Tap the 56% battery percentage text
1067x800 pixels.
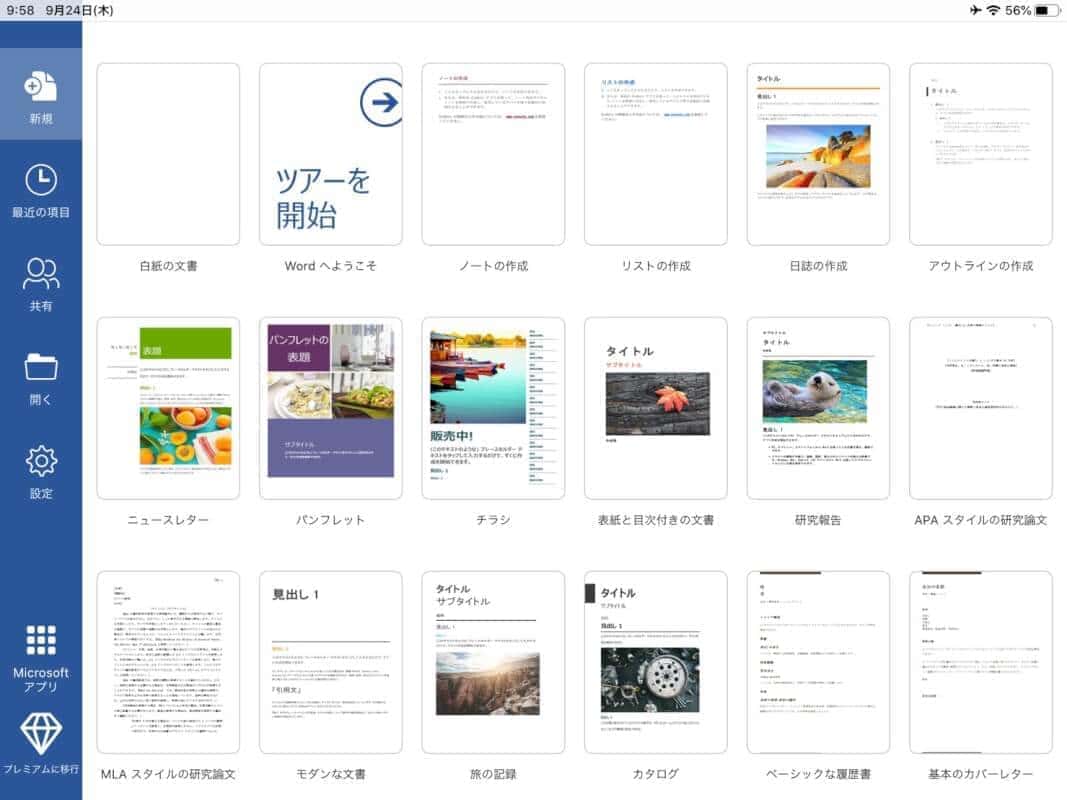(x=1018, y=10)
